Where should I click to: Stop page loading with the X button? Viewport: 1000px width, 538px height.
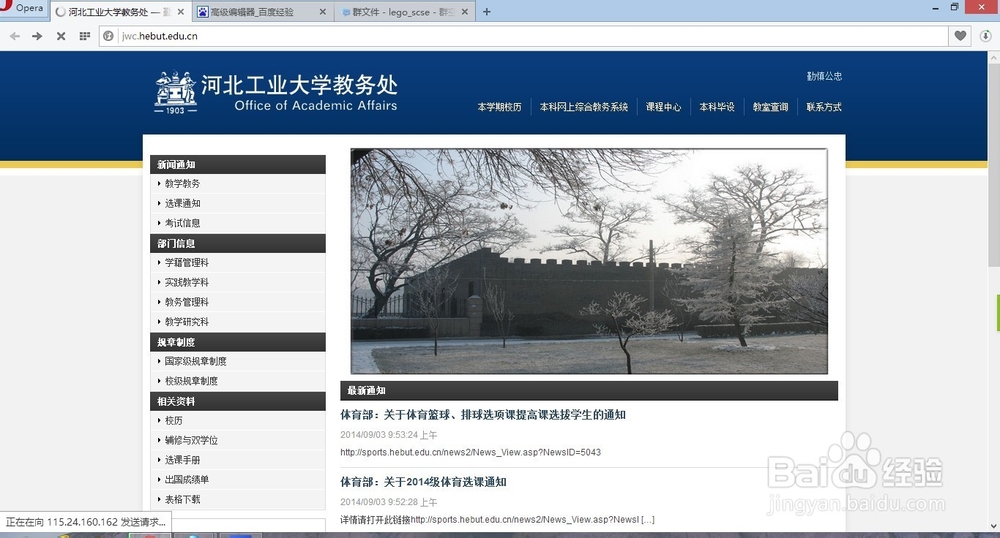point(61,36)
